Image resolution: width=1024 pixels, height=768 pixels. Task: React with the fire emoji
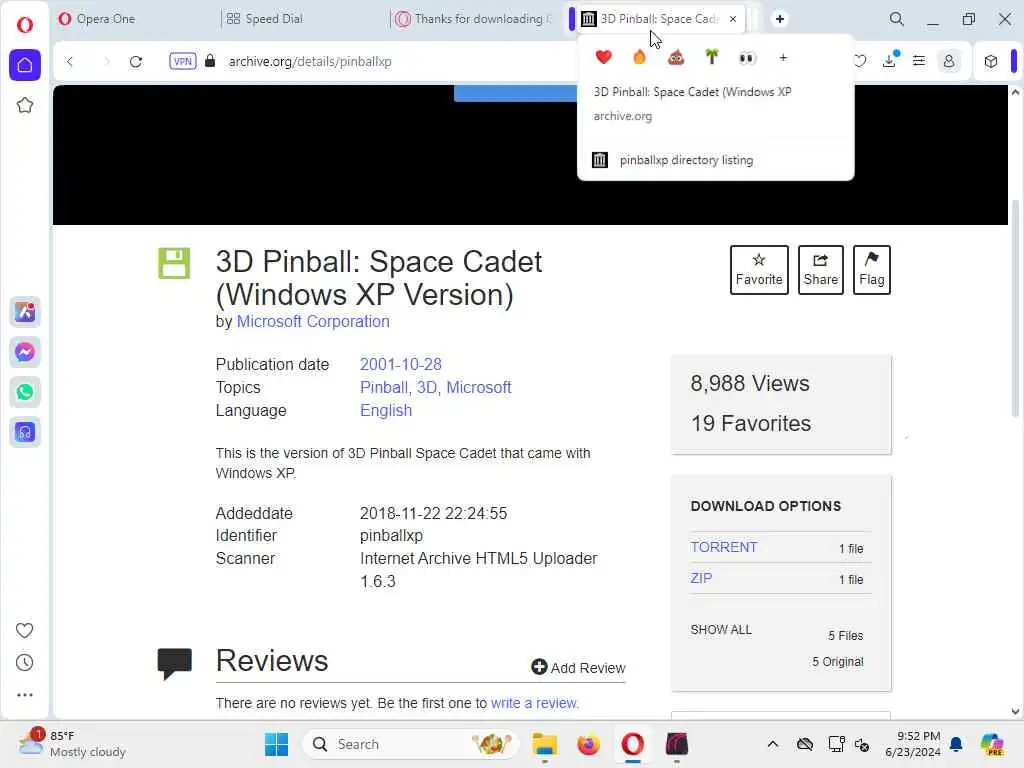pos(639,57)
